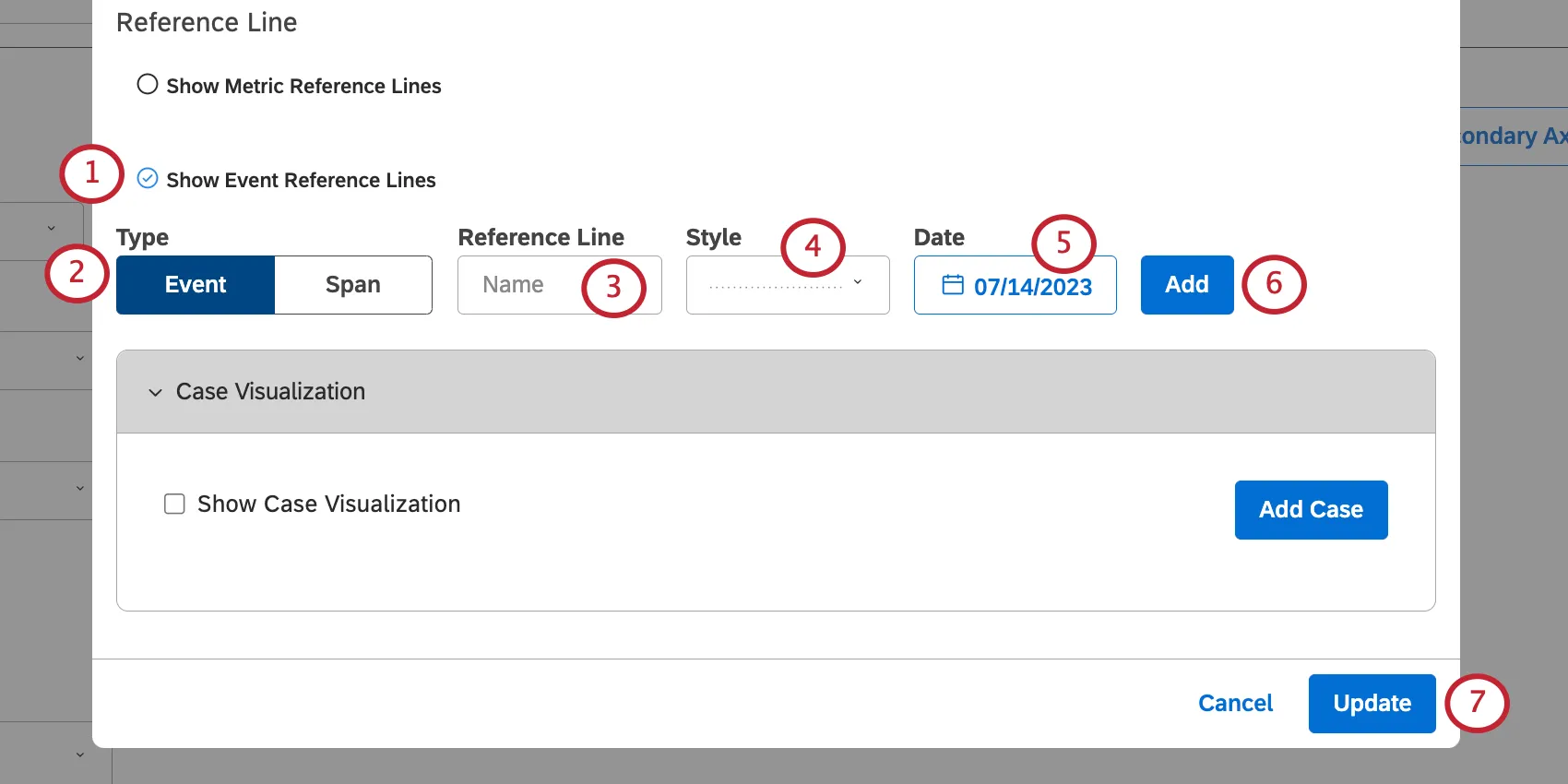Viewport: 1568px width, 784px height.
Task: Click the Update button
Action: (x=1372, y=703)
